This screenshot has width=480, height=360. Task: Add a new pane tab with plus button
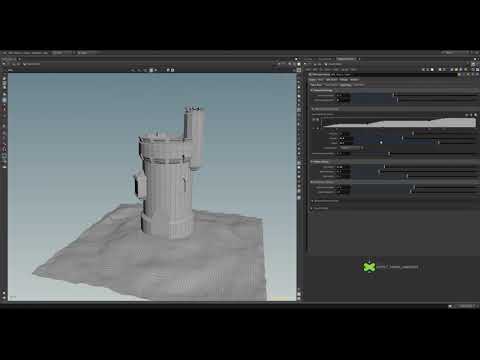[x=359, y=59]
